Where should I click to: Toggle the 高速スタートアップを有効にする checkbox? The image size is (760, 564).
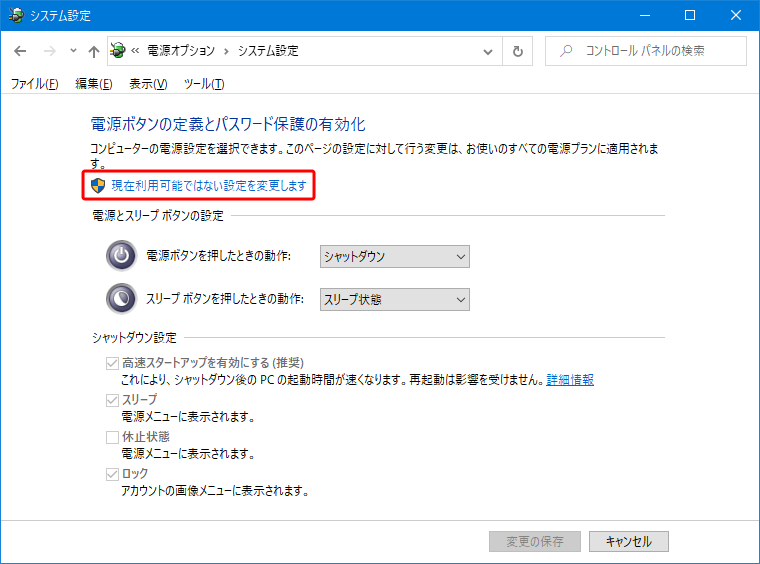pos(112,363)
